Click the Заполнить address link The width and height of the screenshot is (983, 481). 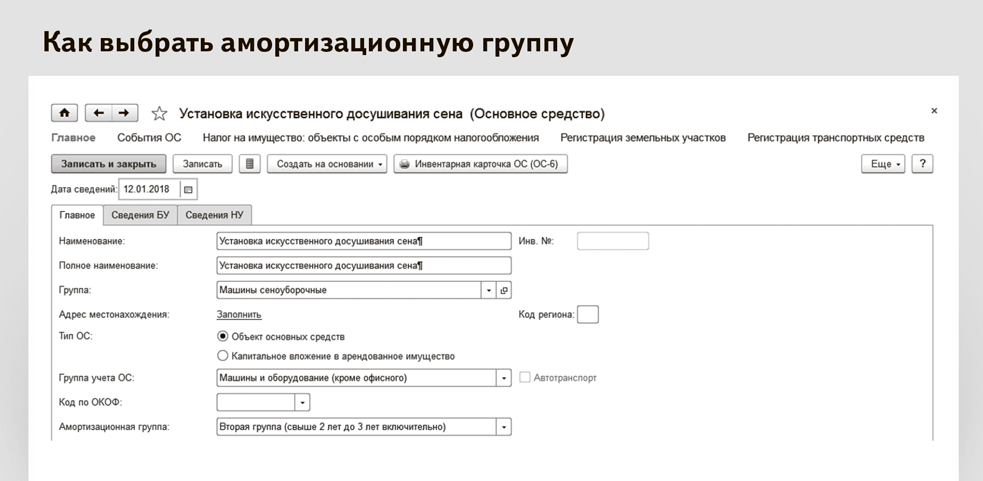(x=239, y=314)
